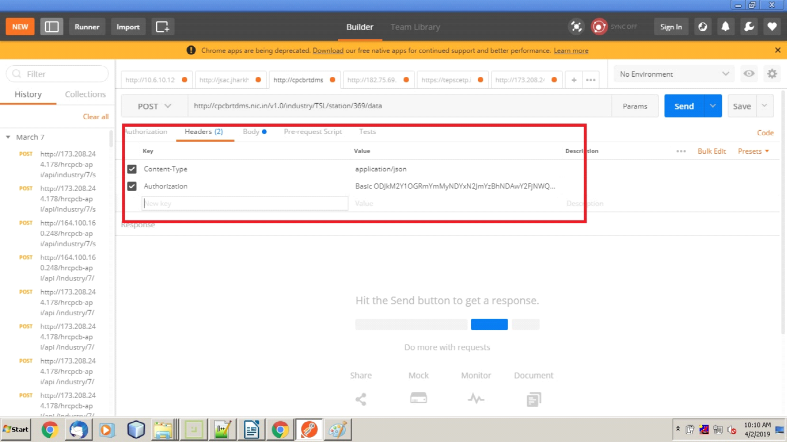787x443 pixels.
Task: Click the interceptor satellite icon
Action: pos(576,27)
